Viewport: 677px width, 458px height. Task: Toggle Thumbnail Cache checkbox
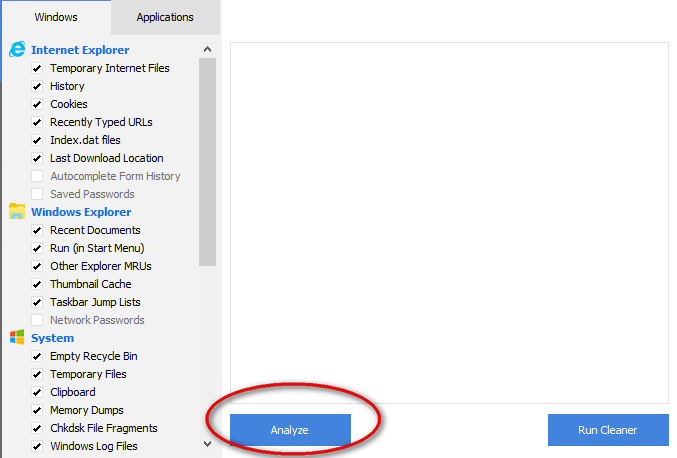(37, 284)
